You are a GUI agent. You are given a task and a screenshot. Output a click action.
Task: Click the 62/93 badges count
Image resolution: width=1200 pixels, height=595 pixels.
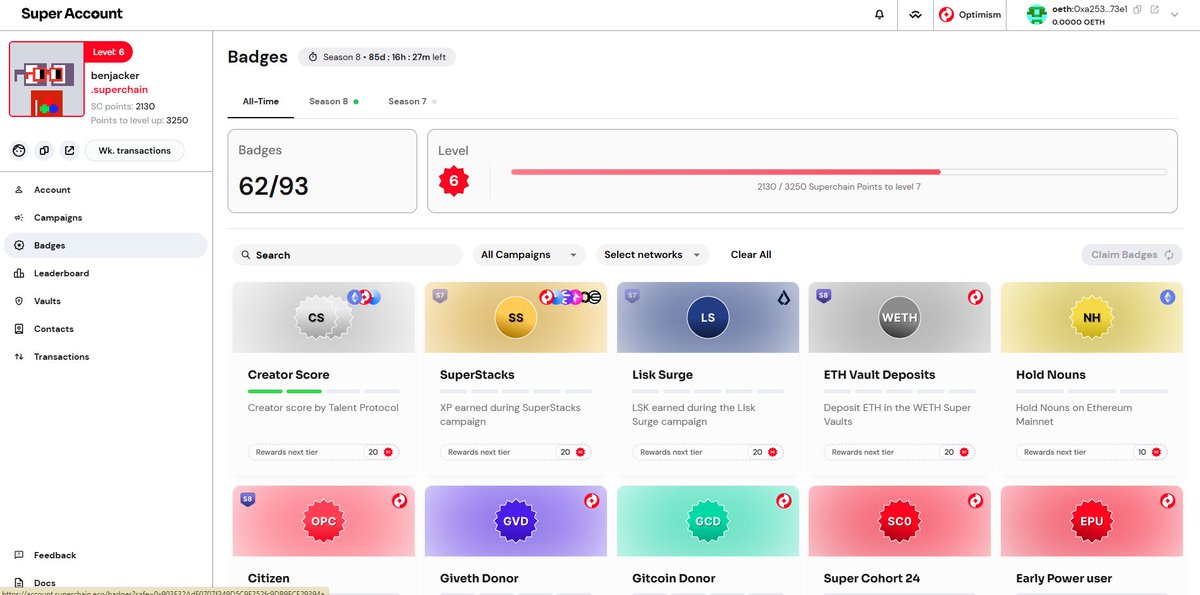tap(273, 186)
